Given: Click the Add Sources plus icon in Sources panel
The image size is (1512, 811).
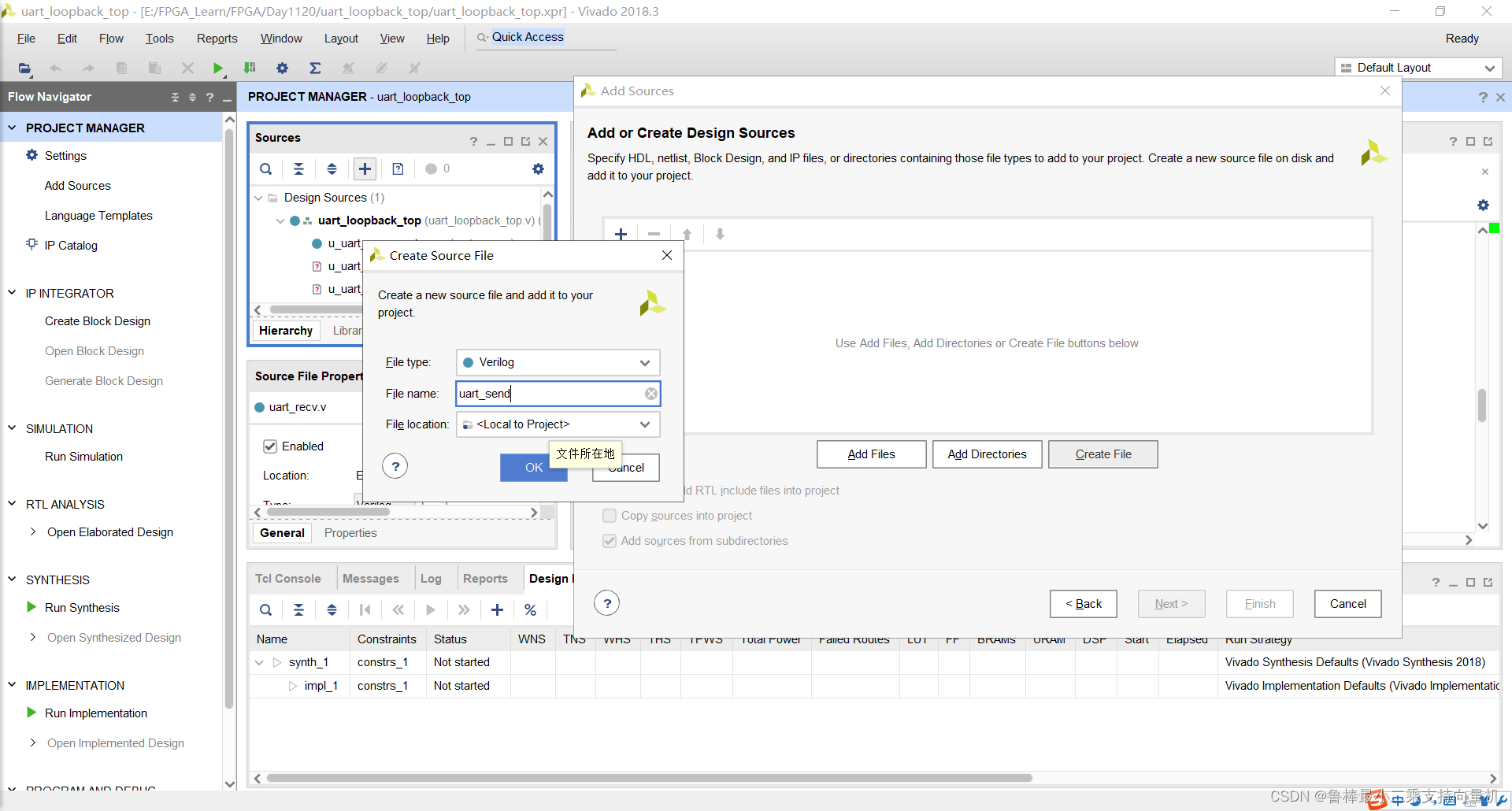Looking at the screenshot, I should 365,168.
